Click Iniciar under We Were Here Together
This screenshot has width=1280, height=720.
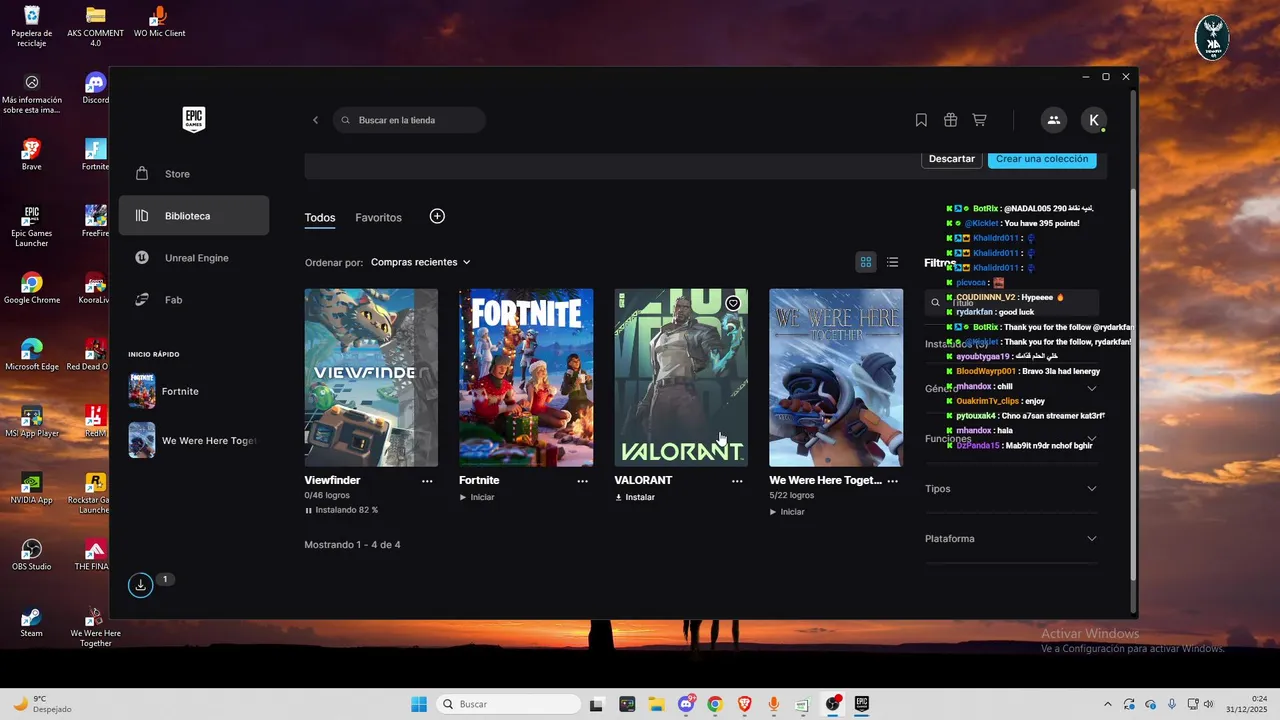787,512
